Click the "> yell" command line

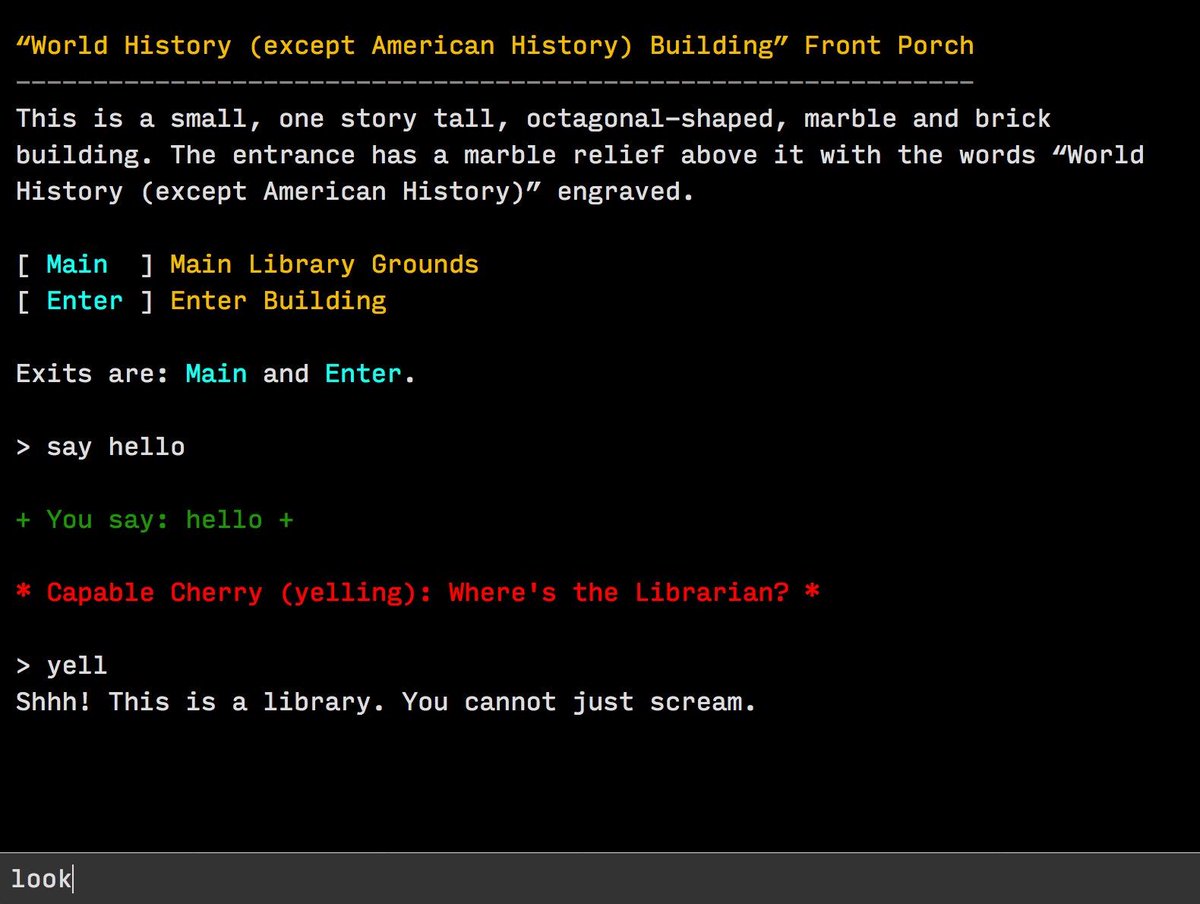(x=62, y=666)
